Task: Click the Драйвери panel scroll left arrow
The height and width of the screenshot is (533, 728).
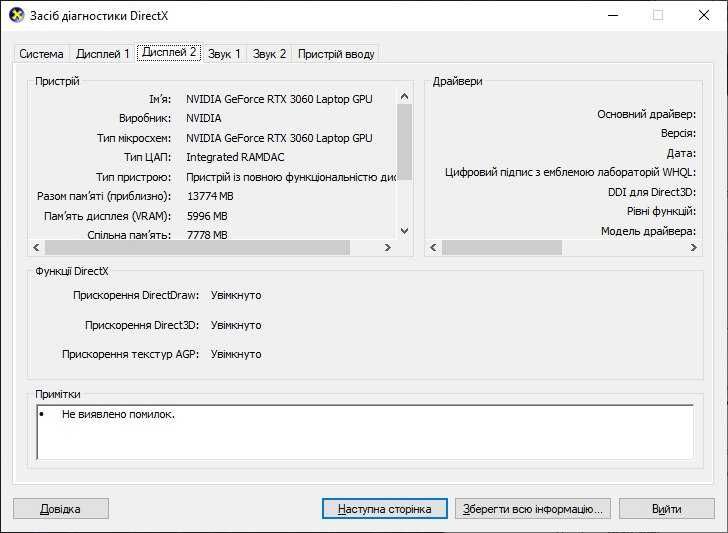Action: pyautogui.click(x=433, y=247)
